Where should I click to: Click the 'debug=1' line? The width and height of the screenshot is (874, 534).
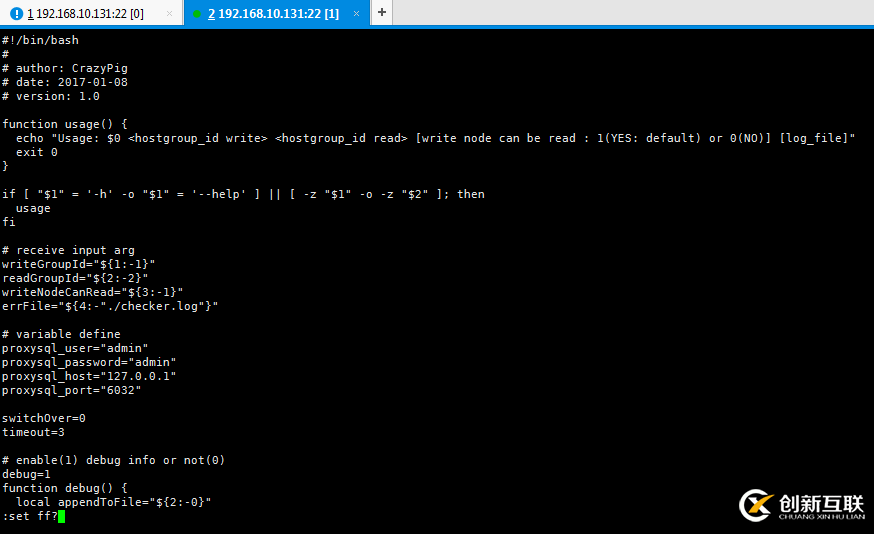(26, 474)
